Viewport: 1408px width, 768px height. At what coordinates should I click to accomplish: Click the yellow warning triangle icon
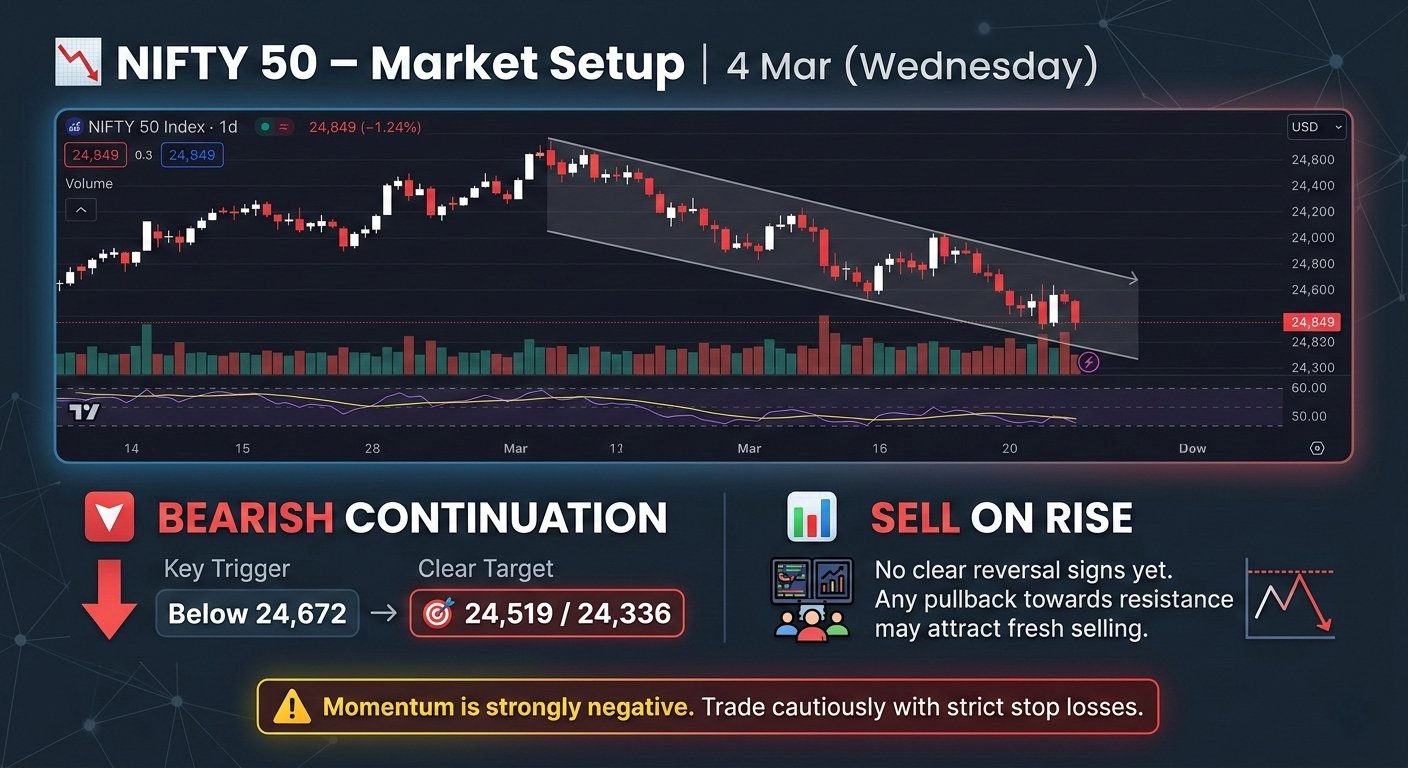292,707
